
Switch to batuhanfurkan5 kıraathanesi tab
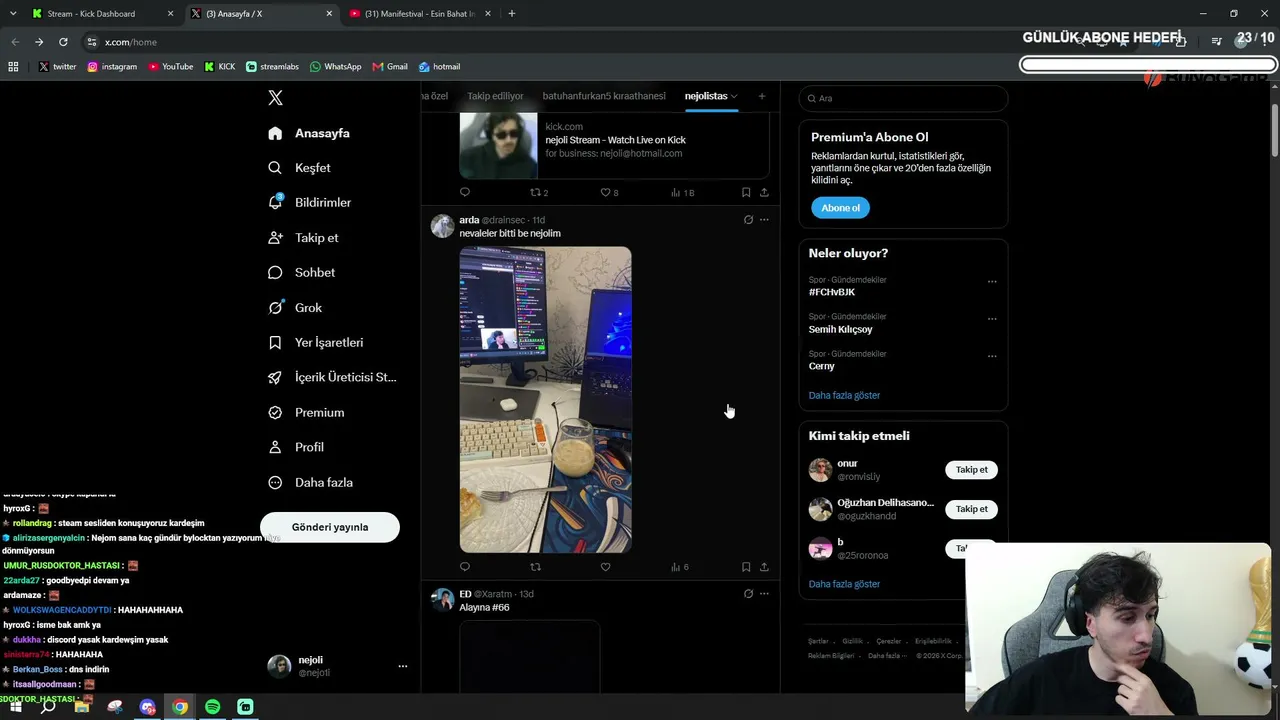tap(604, 96)
